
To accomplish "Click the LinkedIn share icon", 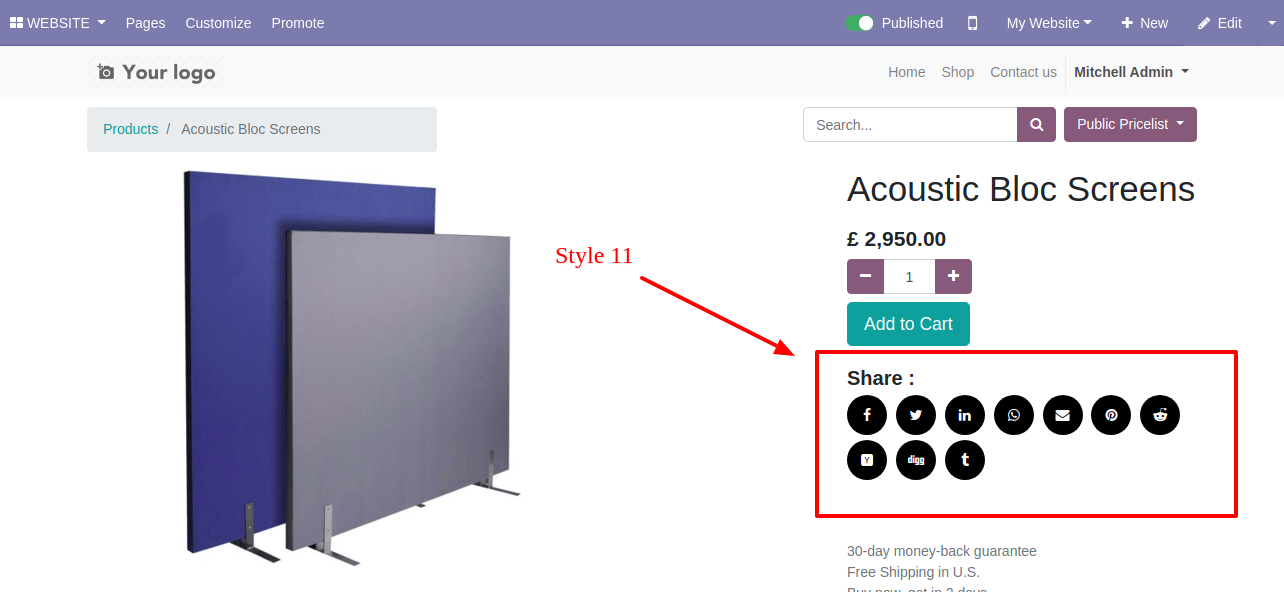I will tap(965, 415).
